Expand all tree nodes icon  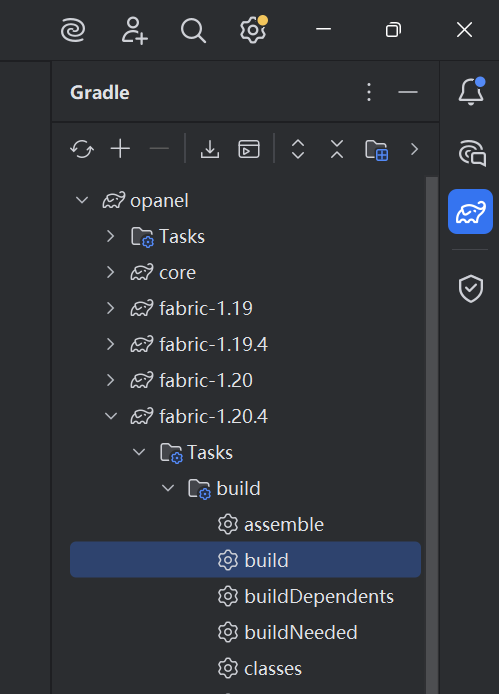(298, 149)
